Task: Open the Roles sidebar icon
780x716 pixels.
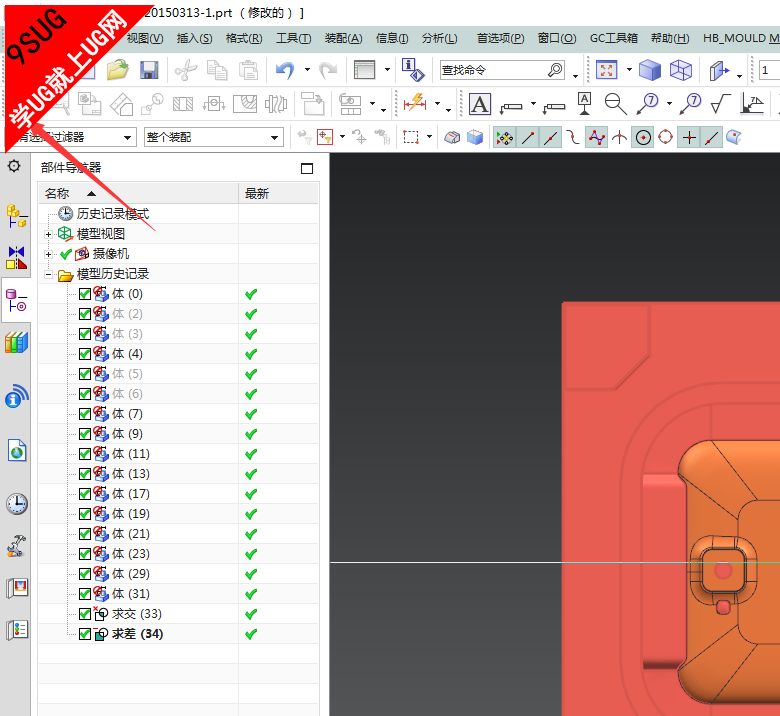Action: pyautogui.click(x=16, y=546)
